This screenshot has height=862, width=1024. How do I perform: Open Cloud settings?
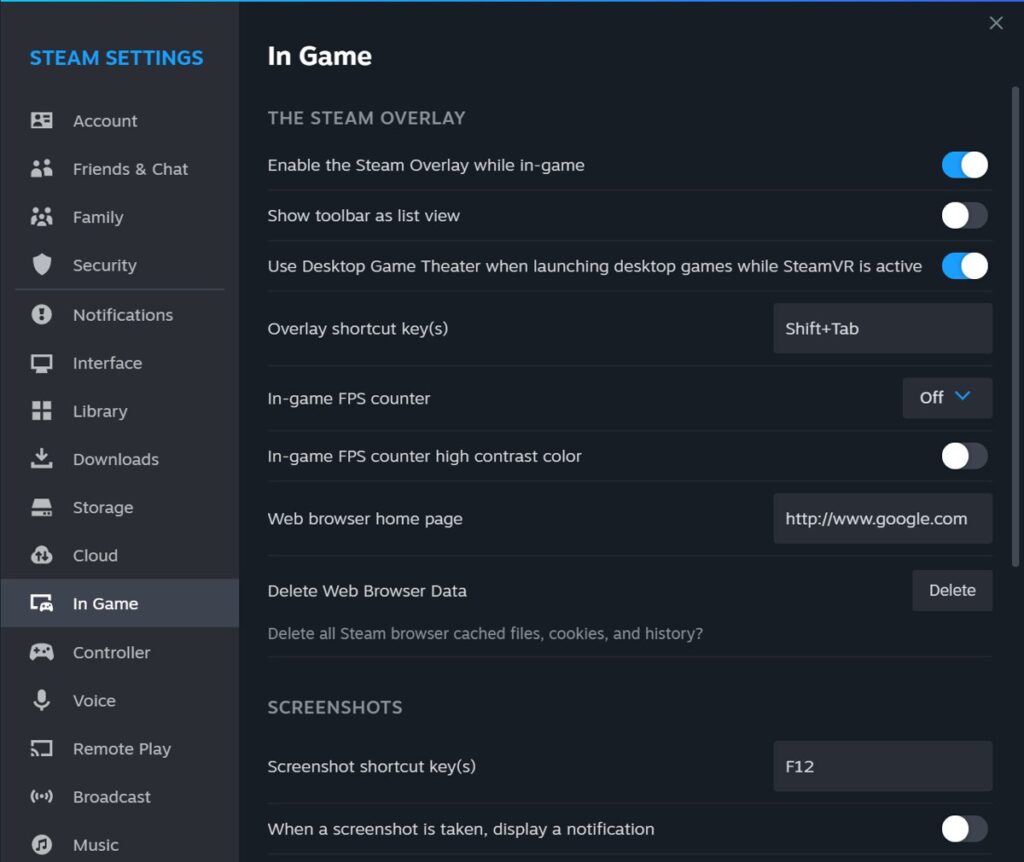120,556
